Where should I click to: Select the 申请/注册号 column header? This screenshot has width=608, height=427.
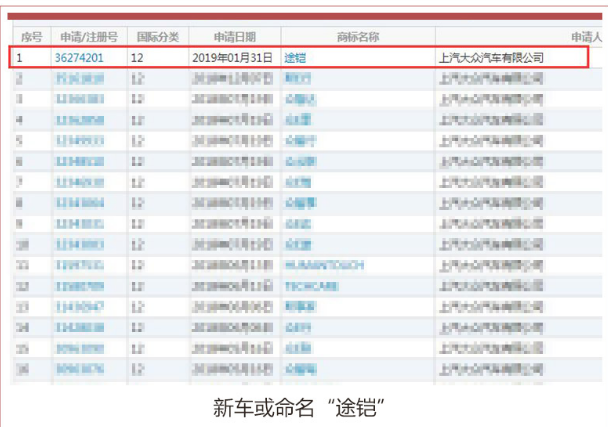[x=89, y=37]
